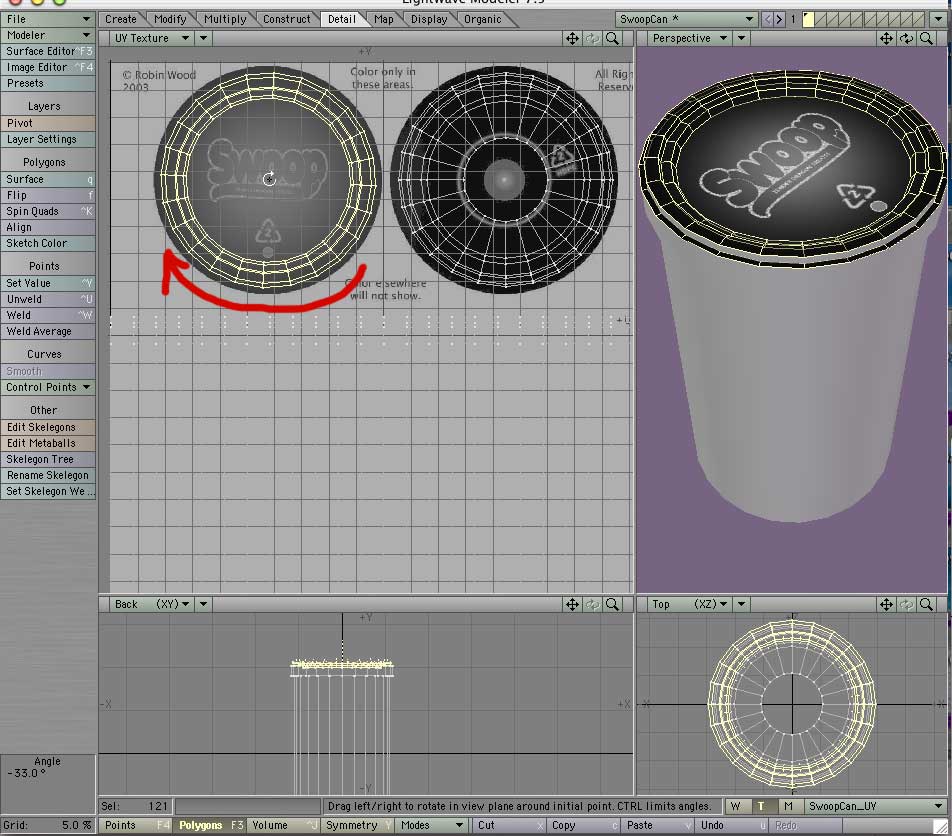Switch to the Construct tab
The height and width of the screenshot is (836, 952).
[x=287, y=19]
